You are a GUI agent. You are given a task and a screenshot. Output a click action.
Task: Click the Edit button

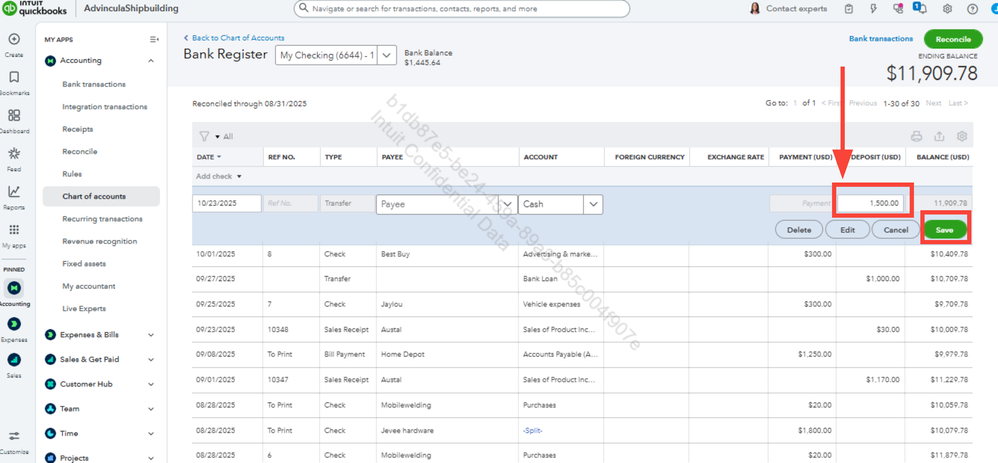point(847,230)
